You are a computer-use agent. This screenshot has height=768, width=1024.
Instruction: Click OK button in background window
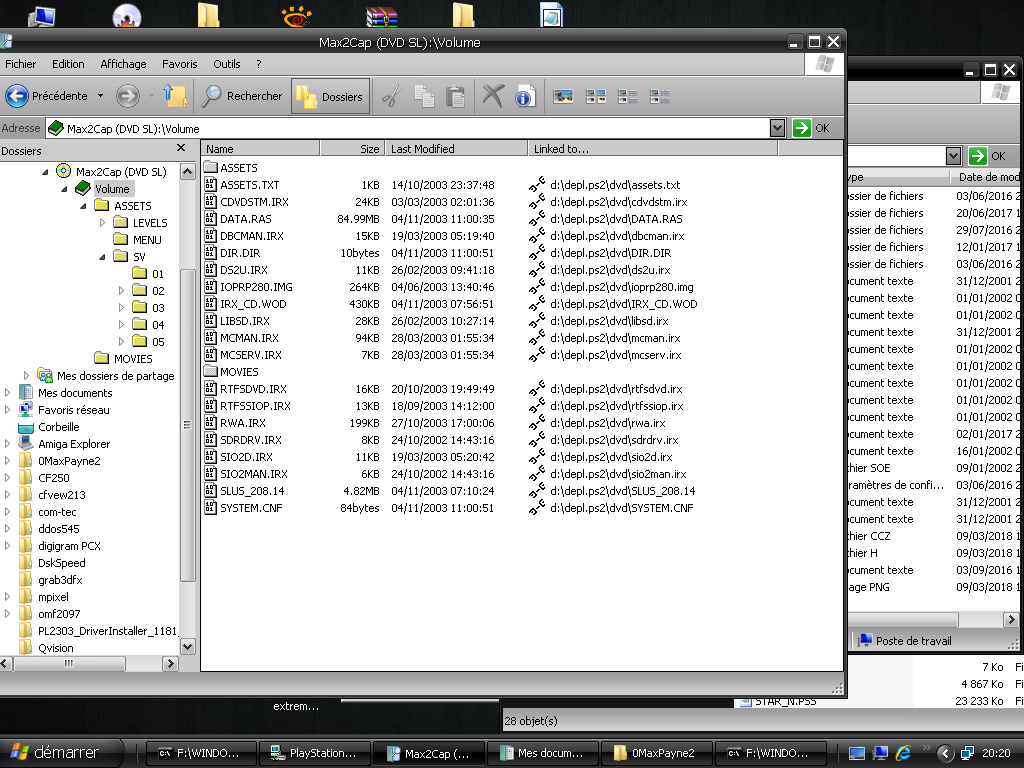(987, 155)
